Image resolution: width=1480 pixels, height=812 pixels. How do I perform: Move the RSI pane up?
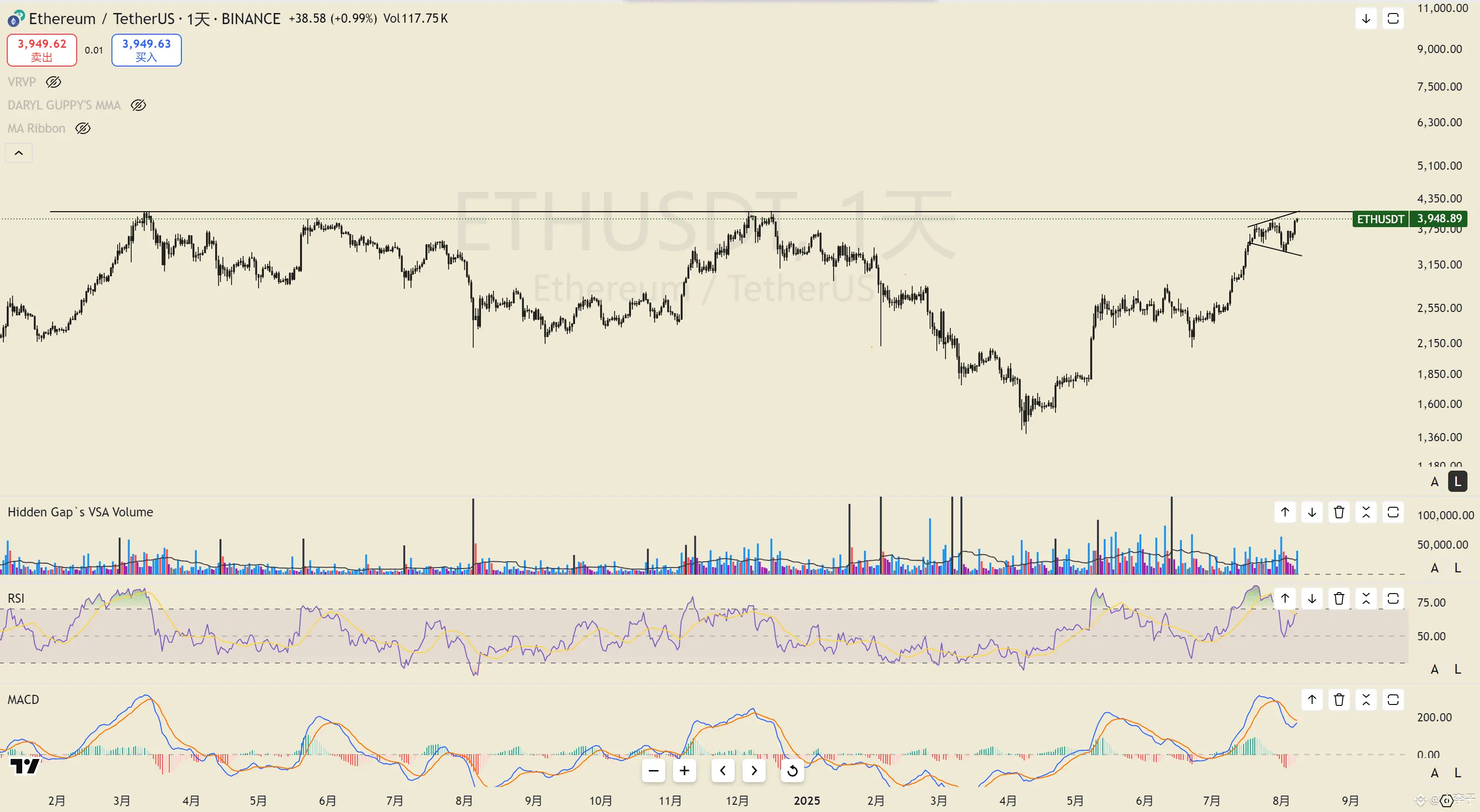click(x=1285, y=598)
